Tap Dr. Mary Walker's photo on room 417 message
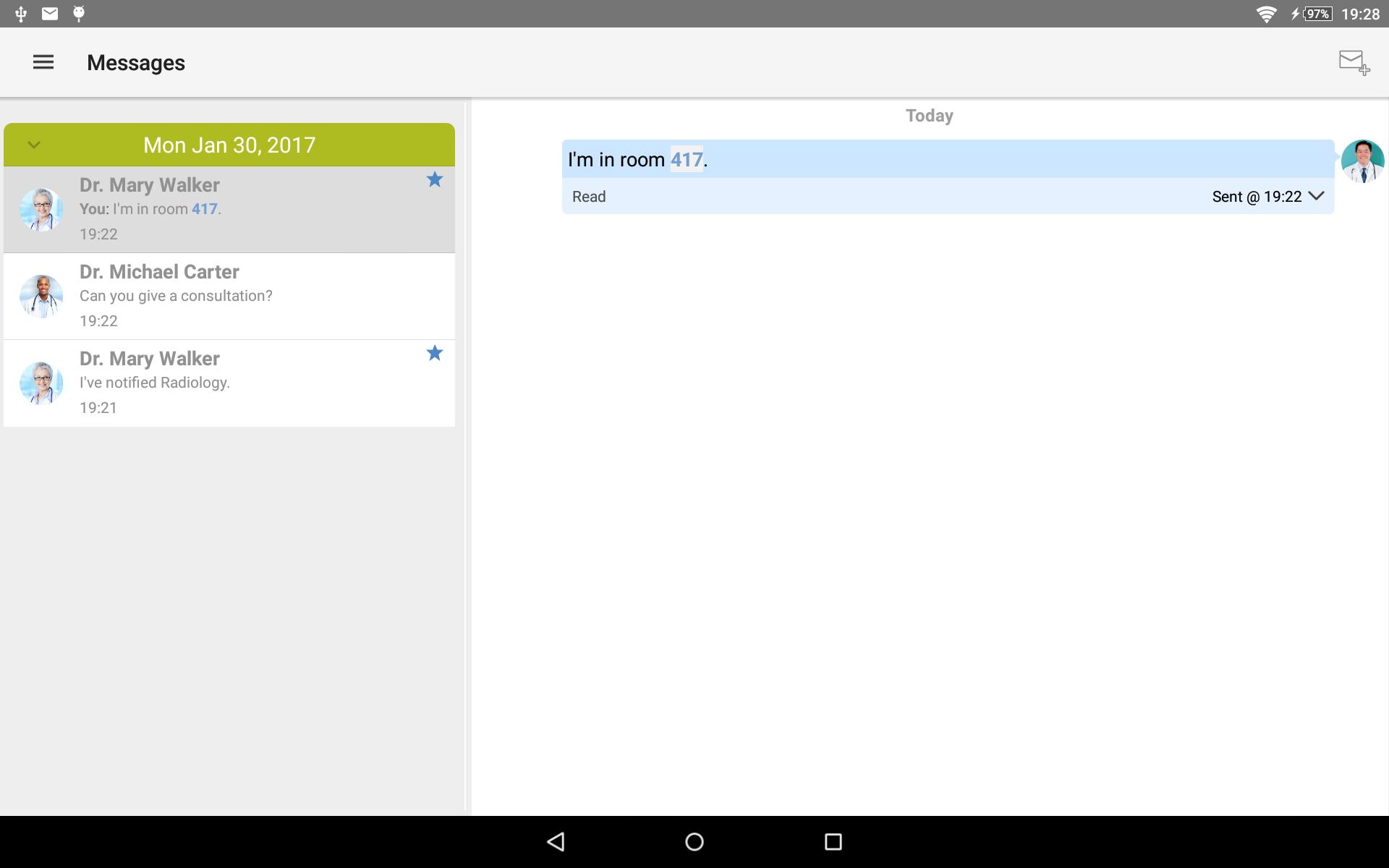1389x868 pixels. tap(41, 210)
